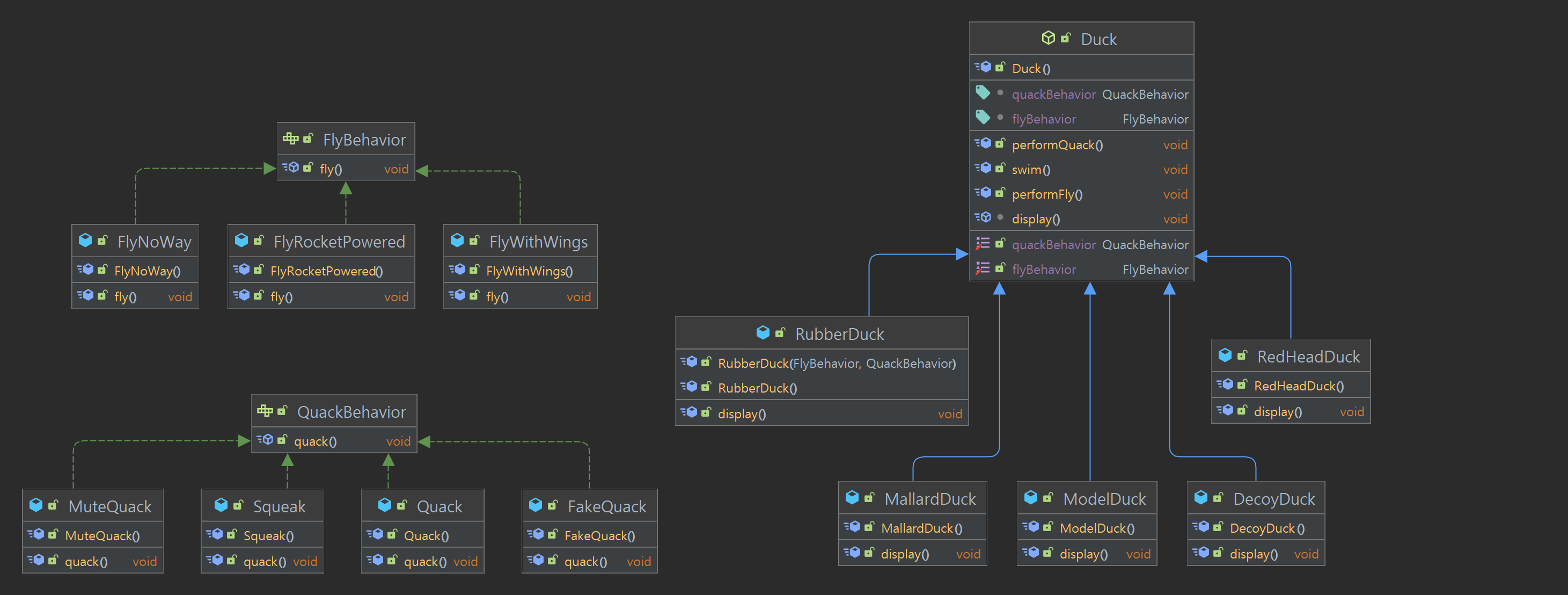
Task: Click the flyBehavior property icon at Duck's bottom
Action: click(983, 269)
